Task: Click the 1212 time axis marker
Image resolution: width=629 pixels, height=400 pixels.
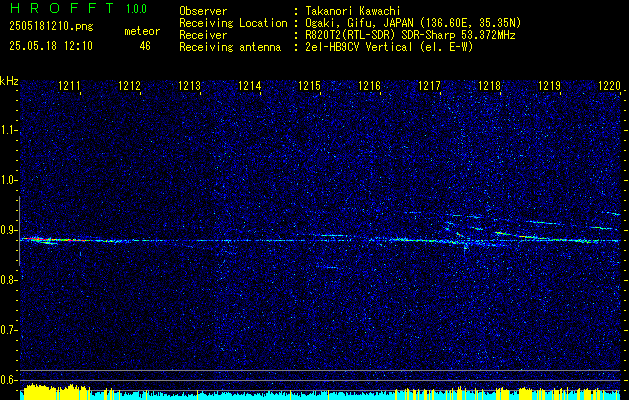Action: [130, 85]
